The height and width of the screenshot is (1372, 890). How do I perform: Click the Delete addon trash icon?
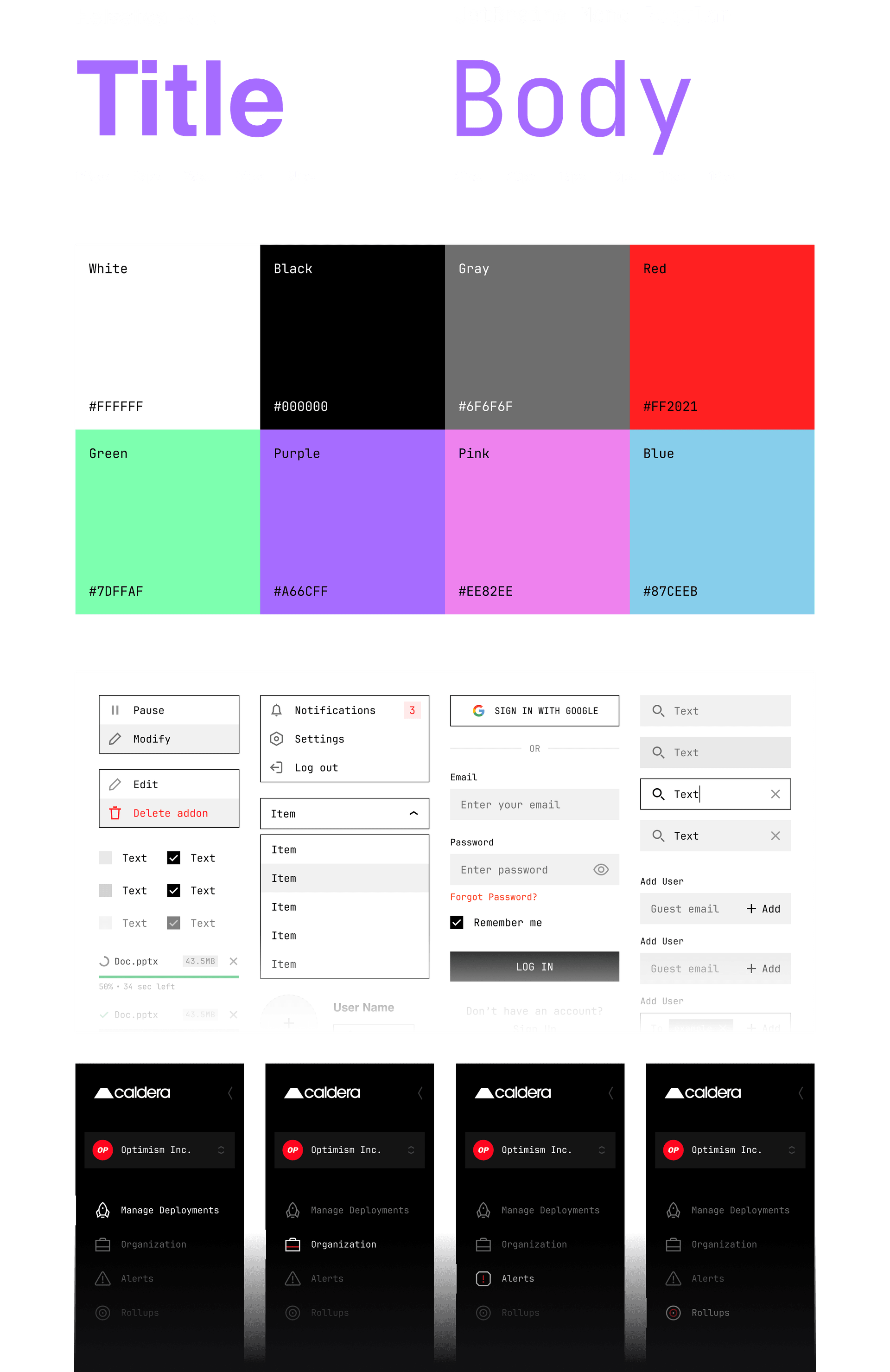117,813
